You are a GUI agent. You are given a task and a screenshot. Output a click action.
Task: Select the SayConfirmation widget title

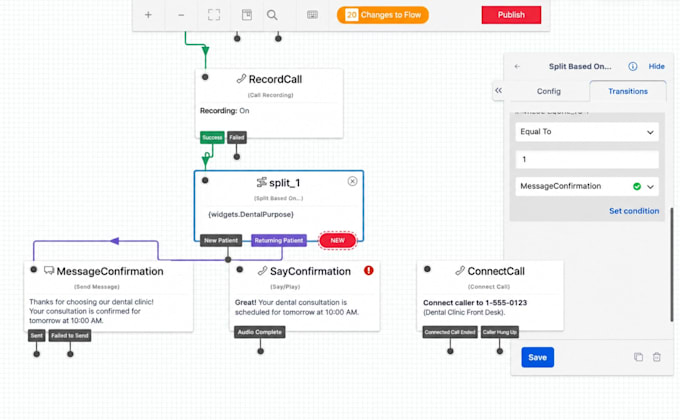(311, 272)
